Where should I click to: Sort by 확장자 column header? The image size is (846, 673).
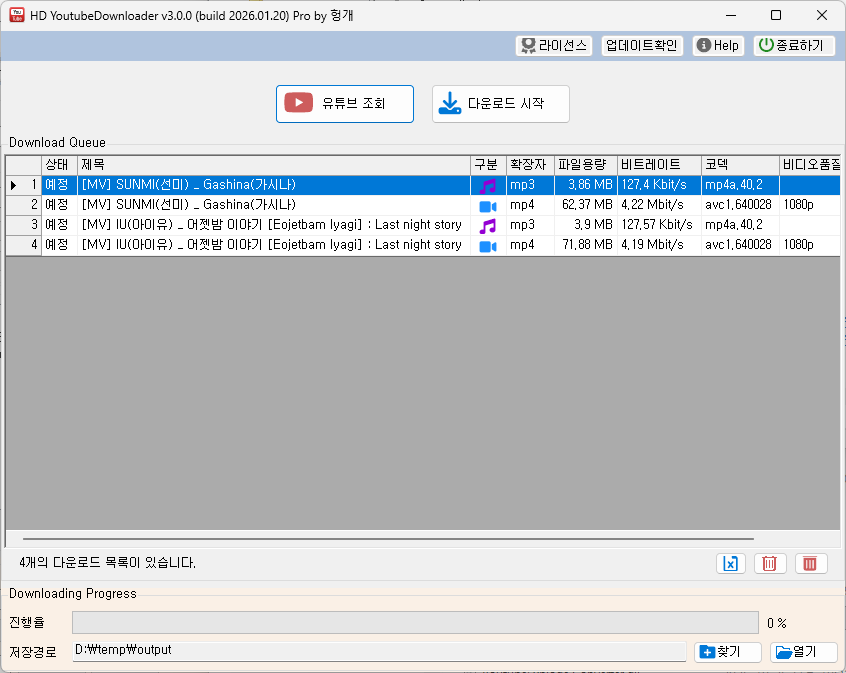[530, 165]
